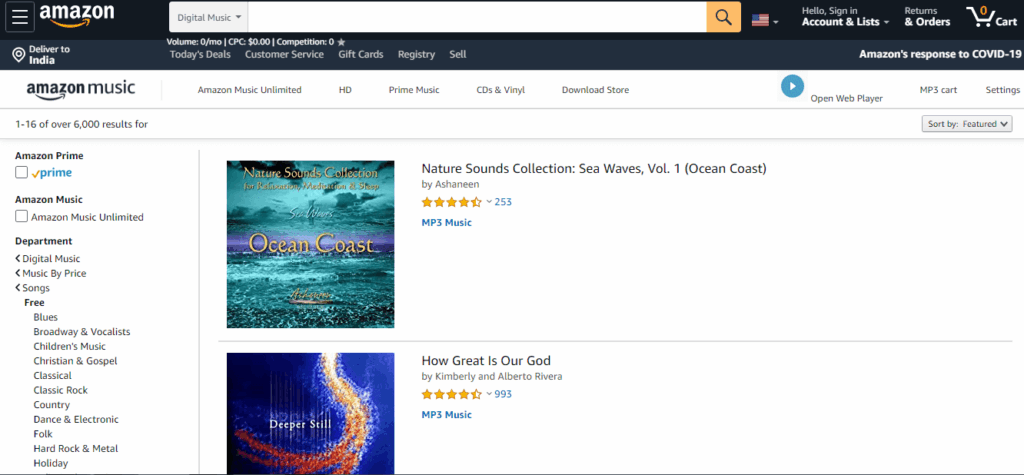Select the Classic Rock genre
Viewport: 1024px width, 475px height.
(60, 390)
